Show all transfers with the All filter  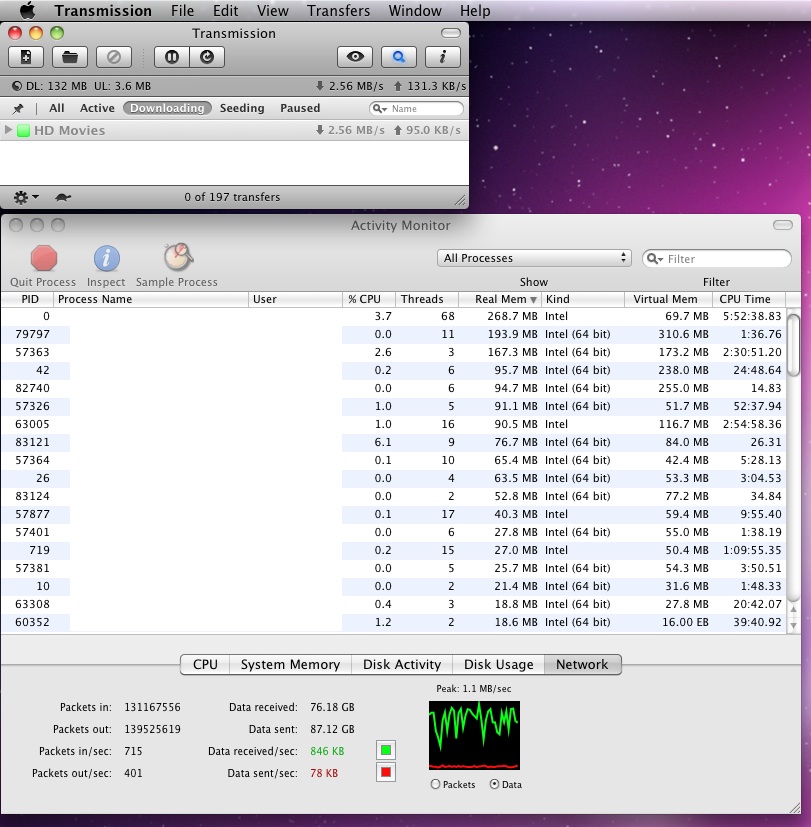tap(56, 108)
